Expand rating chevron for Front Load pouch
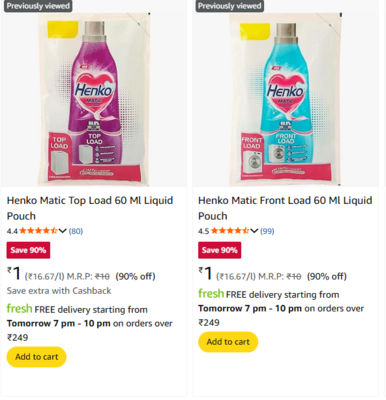Screen dimensions: 386x400 coord(254,231)
